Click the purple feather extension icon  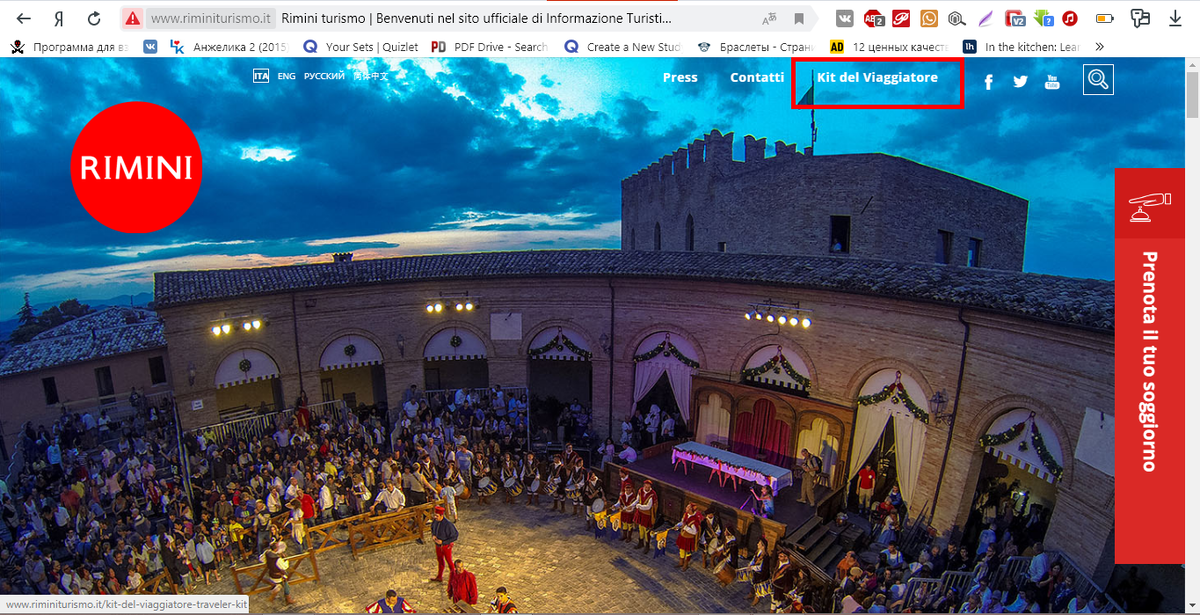[985, 18]
